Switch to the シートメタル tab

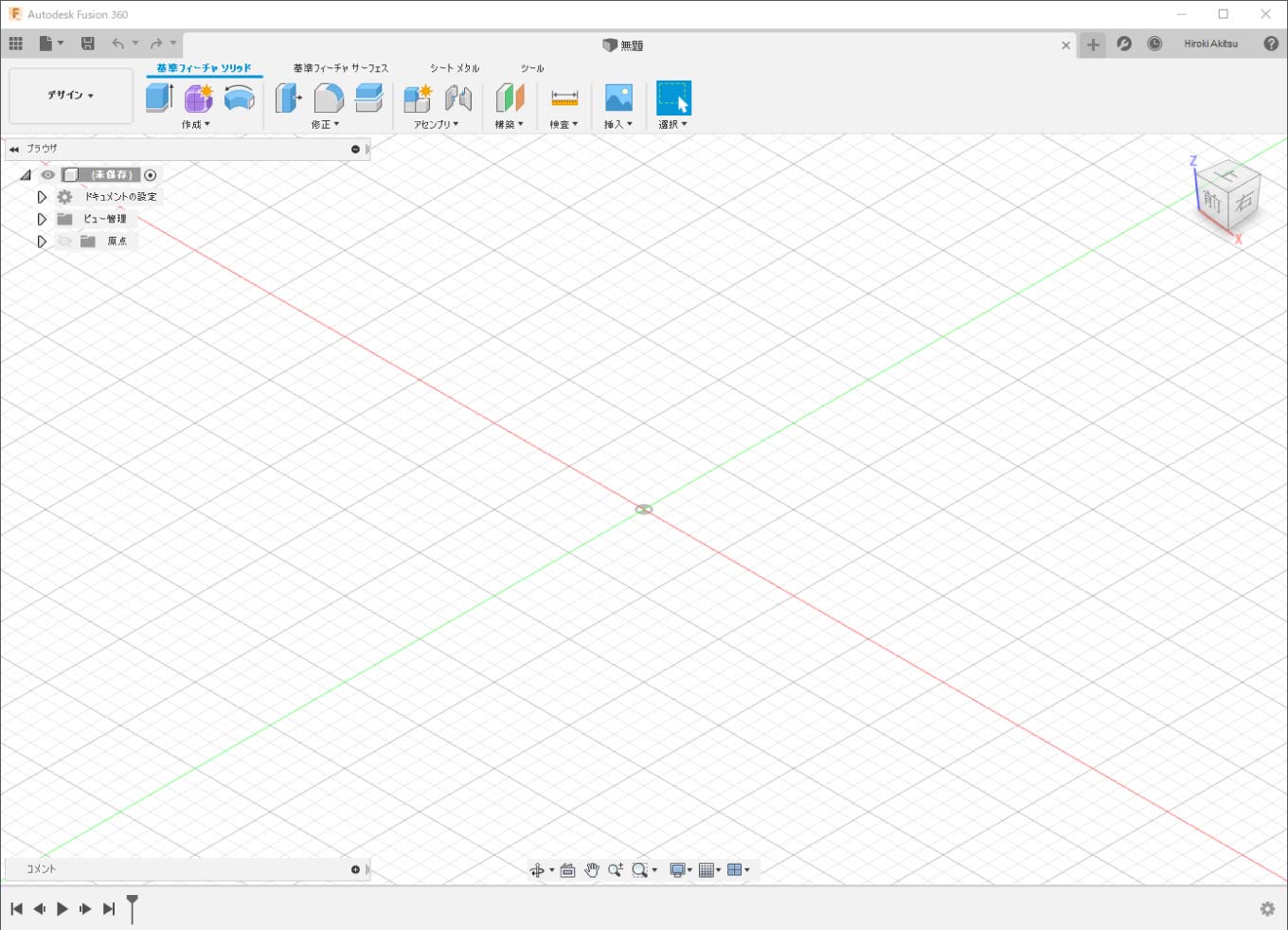click(455, 68)
